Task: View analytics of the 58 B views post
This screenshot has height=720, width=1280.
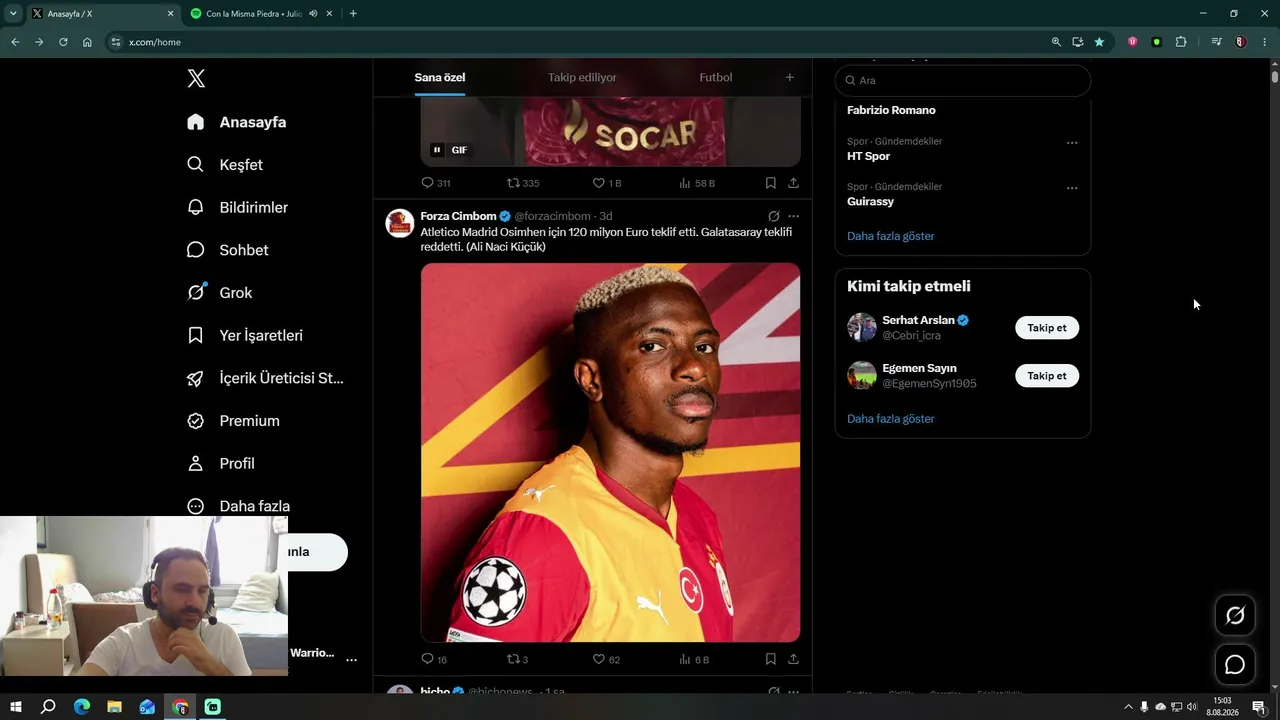Action: click(697, 183)
